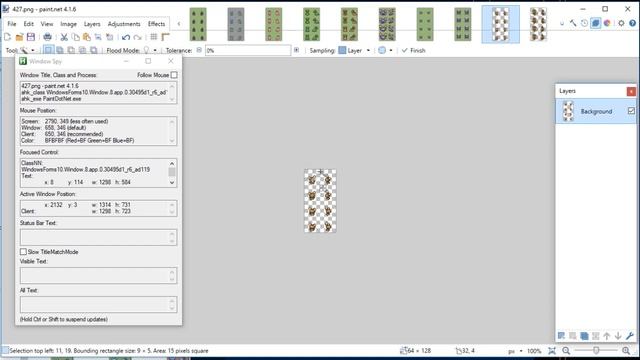Click Zoom In magnifier icon

(x=626, y=351)
